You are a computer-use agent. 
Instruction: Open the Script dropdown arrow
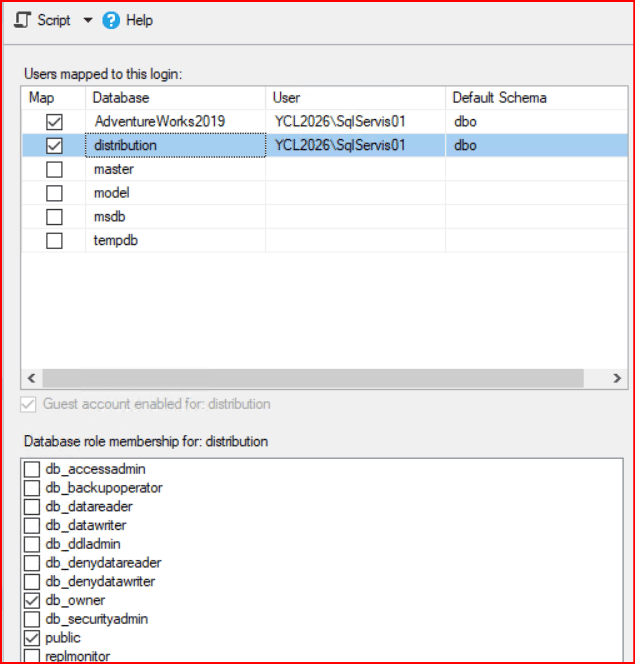click(87, 20)
